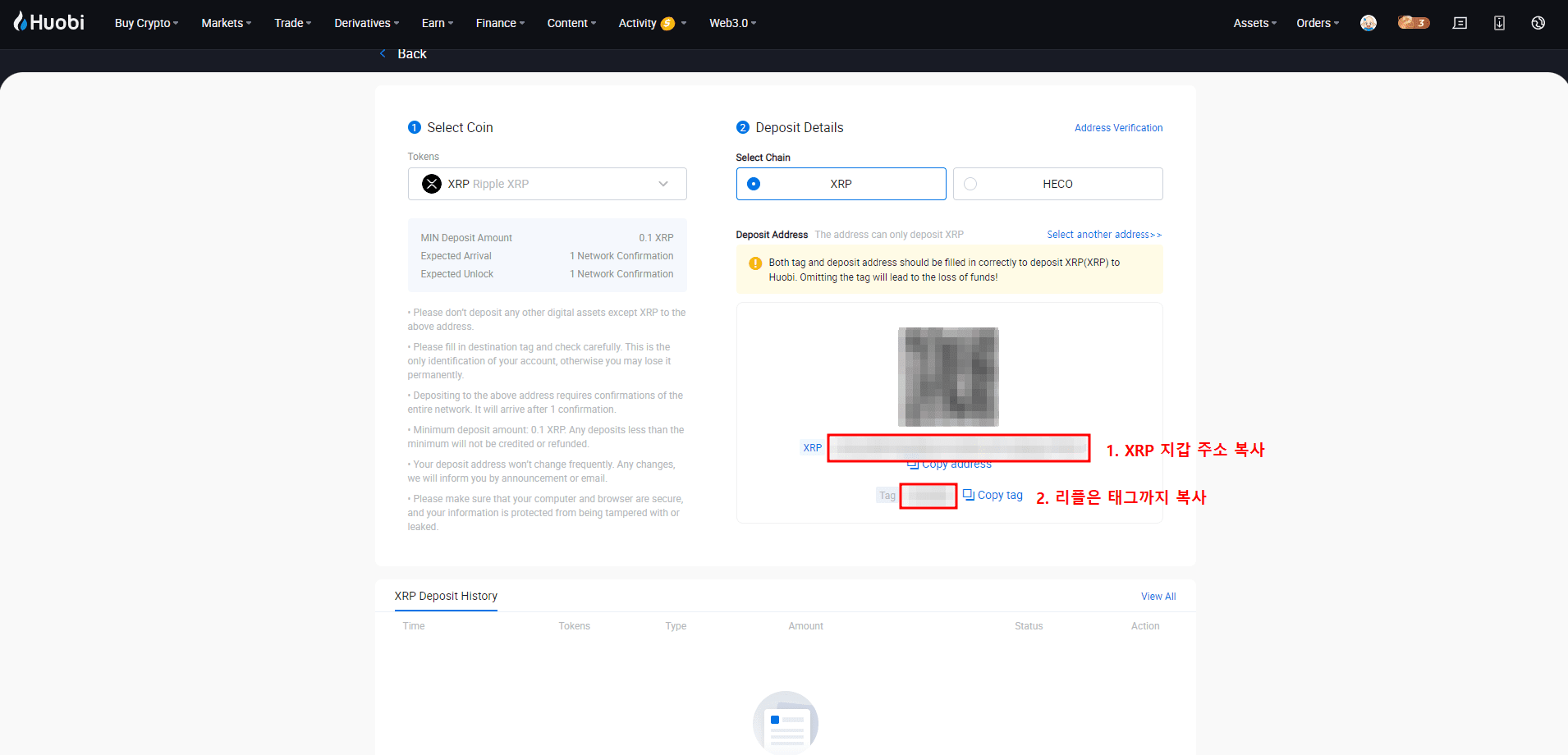Click the Huobi logo

[49, 22]
